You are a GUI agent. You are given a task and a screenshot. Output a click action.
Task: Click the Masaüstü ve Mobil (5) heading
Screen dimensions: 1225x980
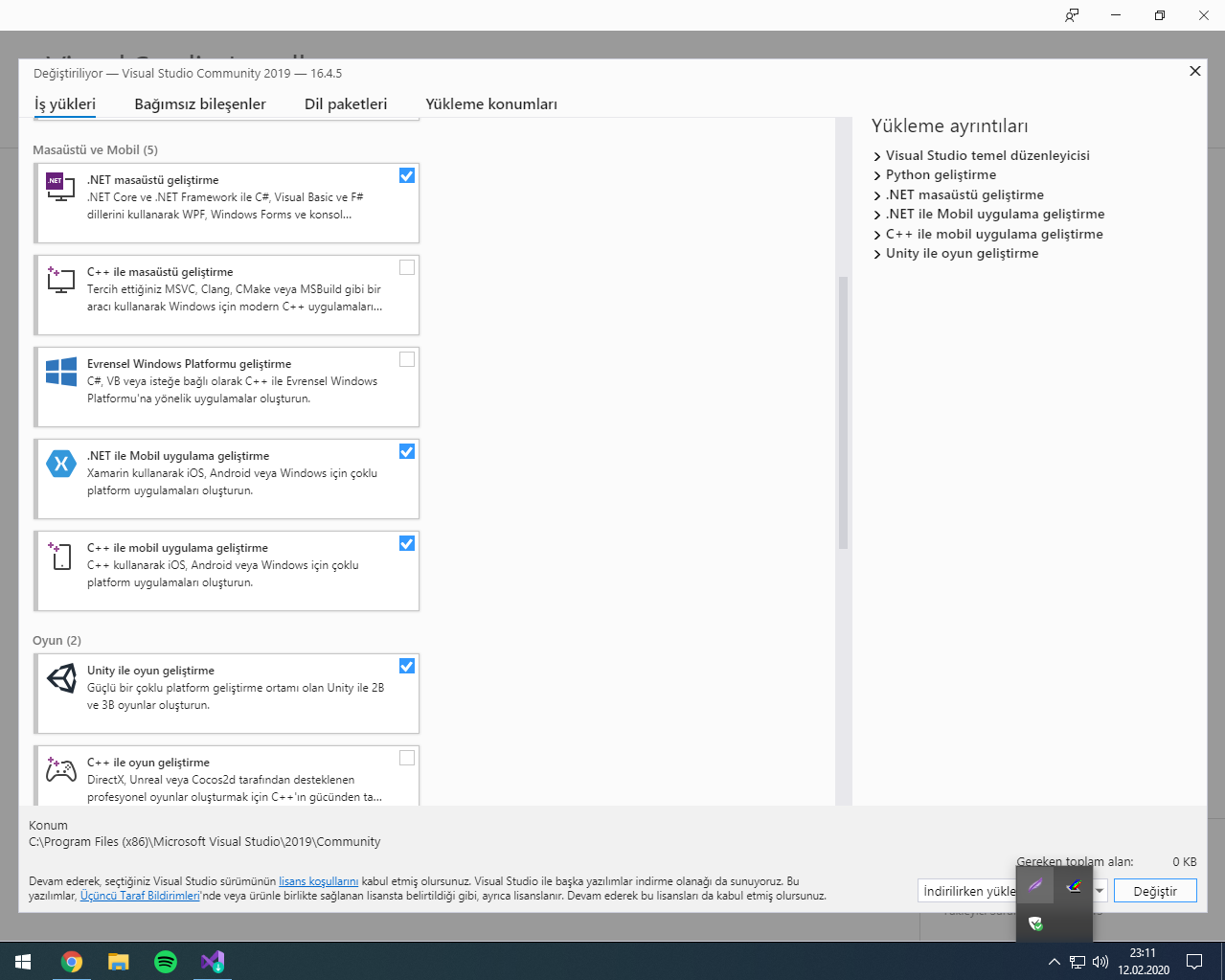click(x=95, y=149)
